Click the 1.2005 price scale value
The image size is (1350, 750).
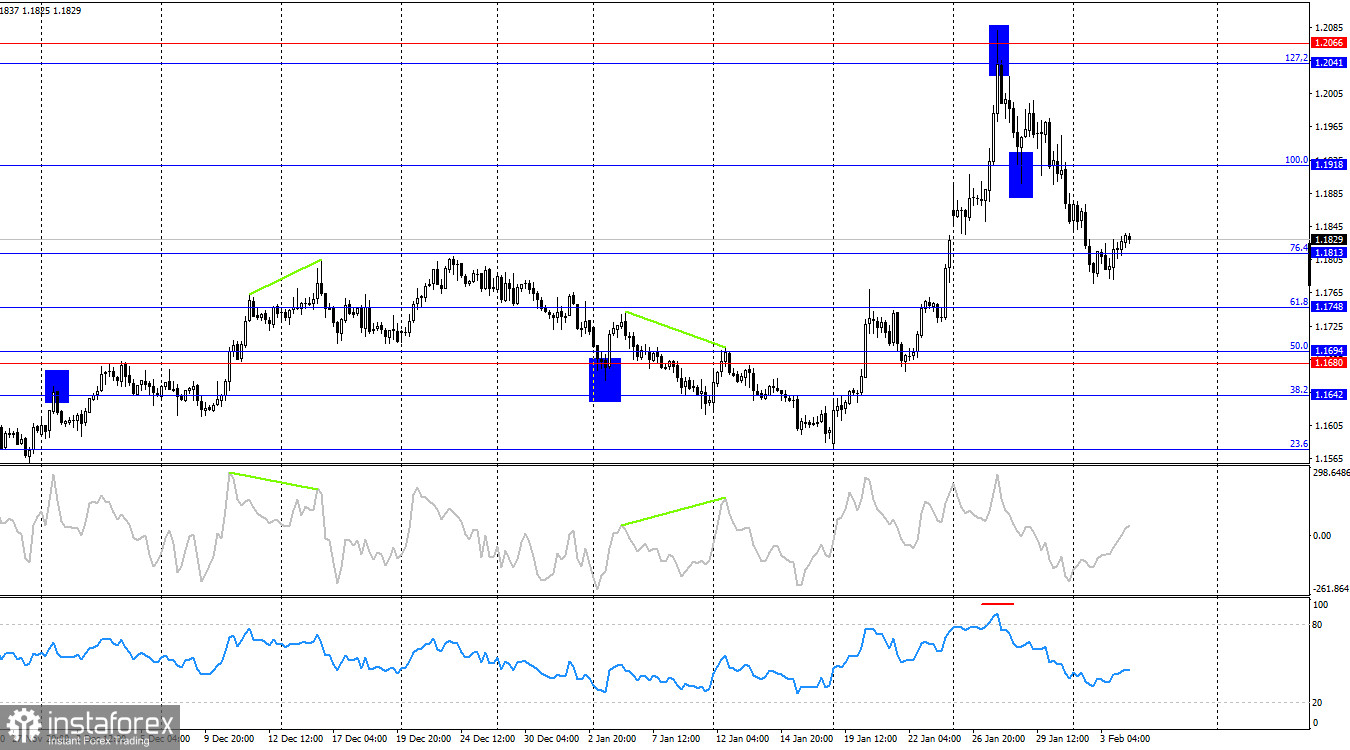1329,94
